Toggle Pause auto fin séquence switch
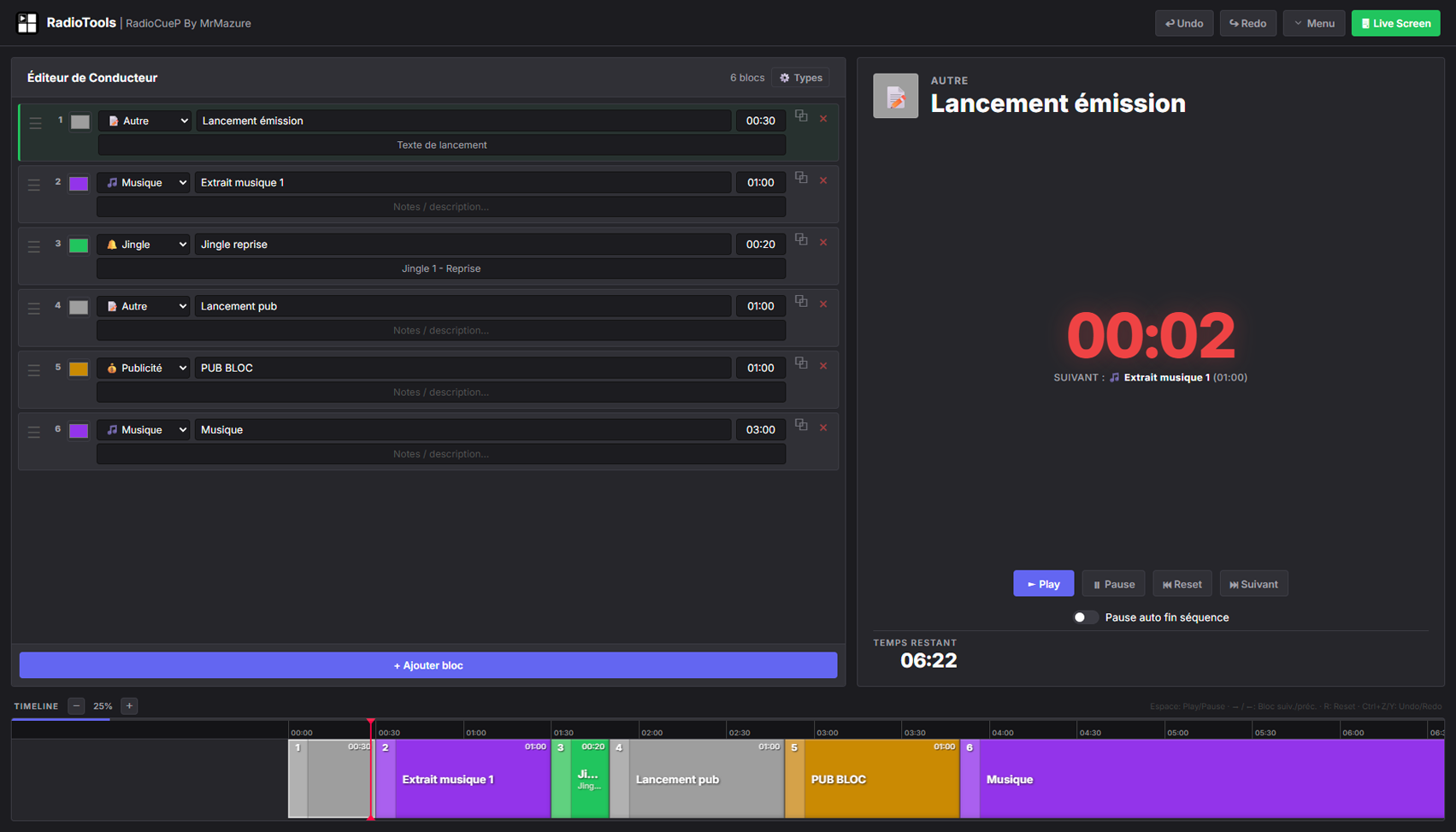 pyautogui.click(x=1085, y=617)
